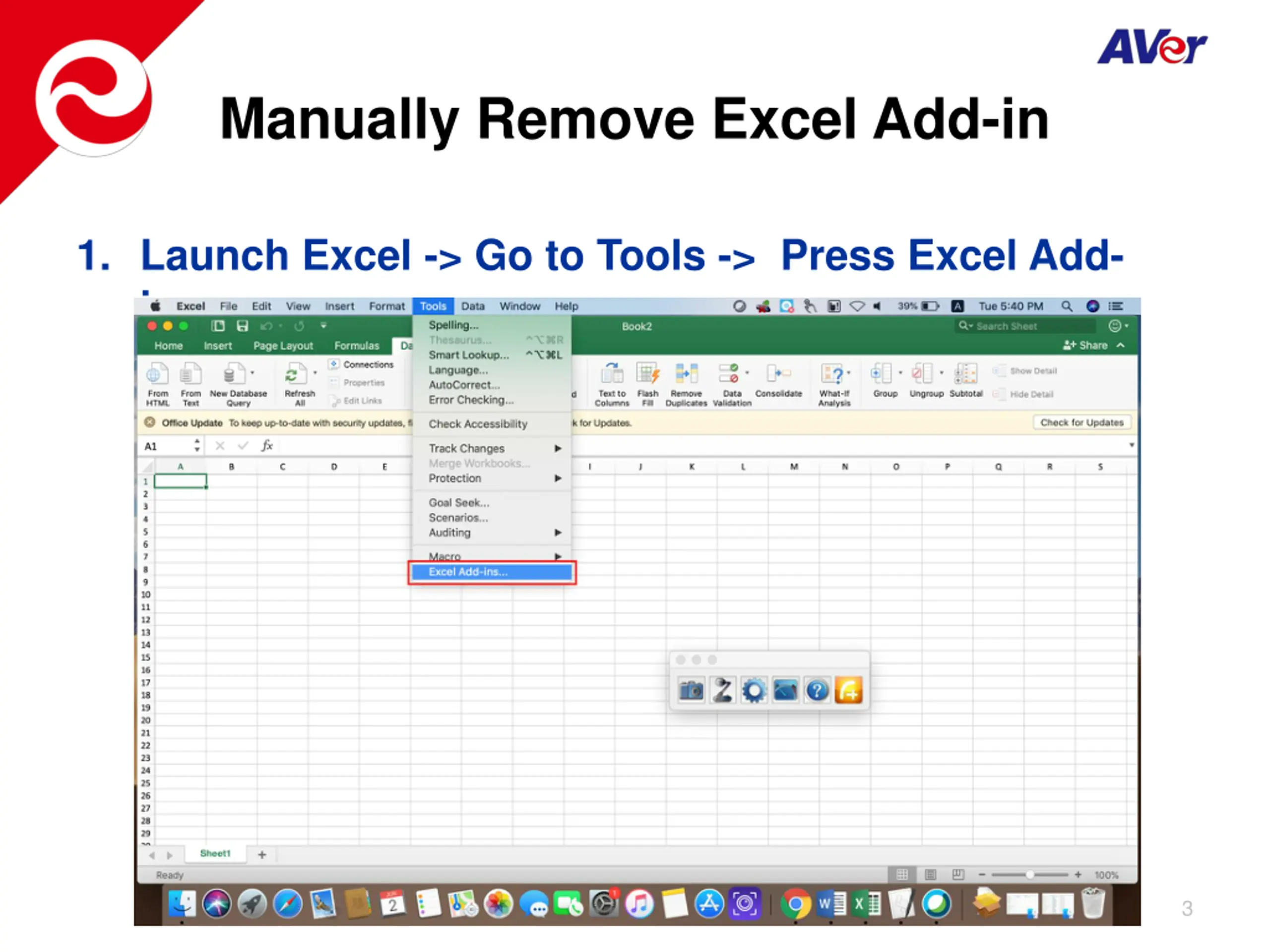This screenshot has width=1270, height=952.
Task: Open the What-If Analysis dropdown arrow
Action: 849,373
